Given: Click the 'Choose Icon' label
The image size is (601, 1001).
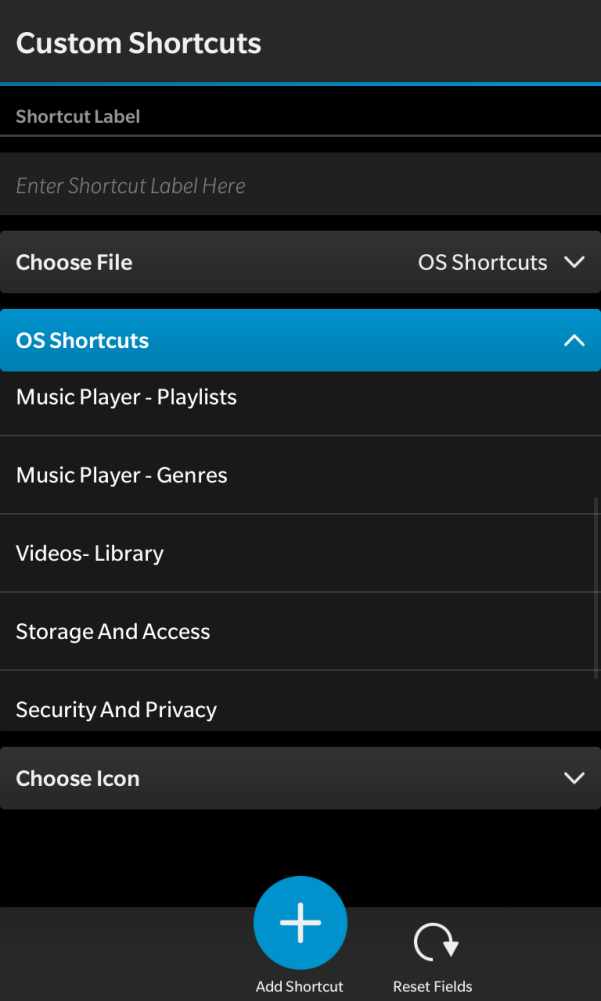Looking at the screenshot, I should [78, 778].
